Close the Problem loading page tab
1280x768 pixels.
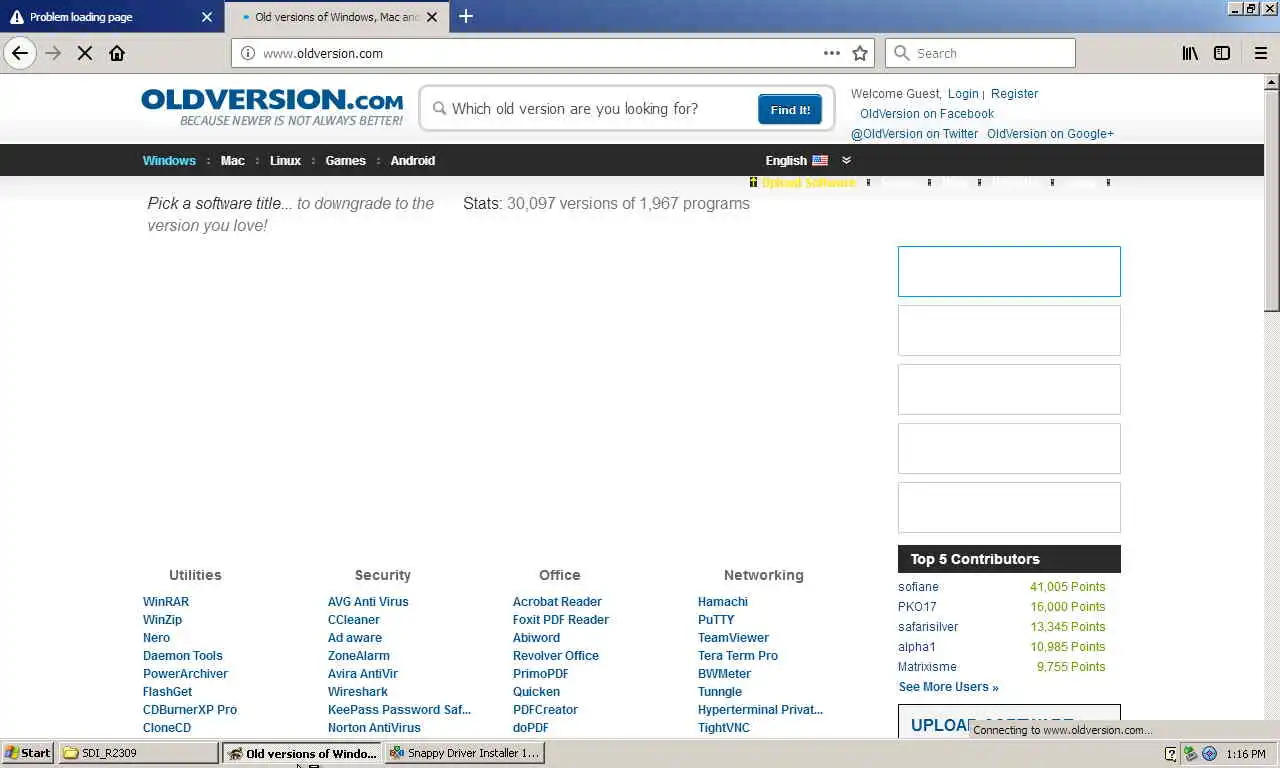click(x=206, y=17)
